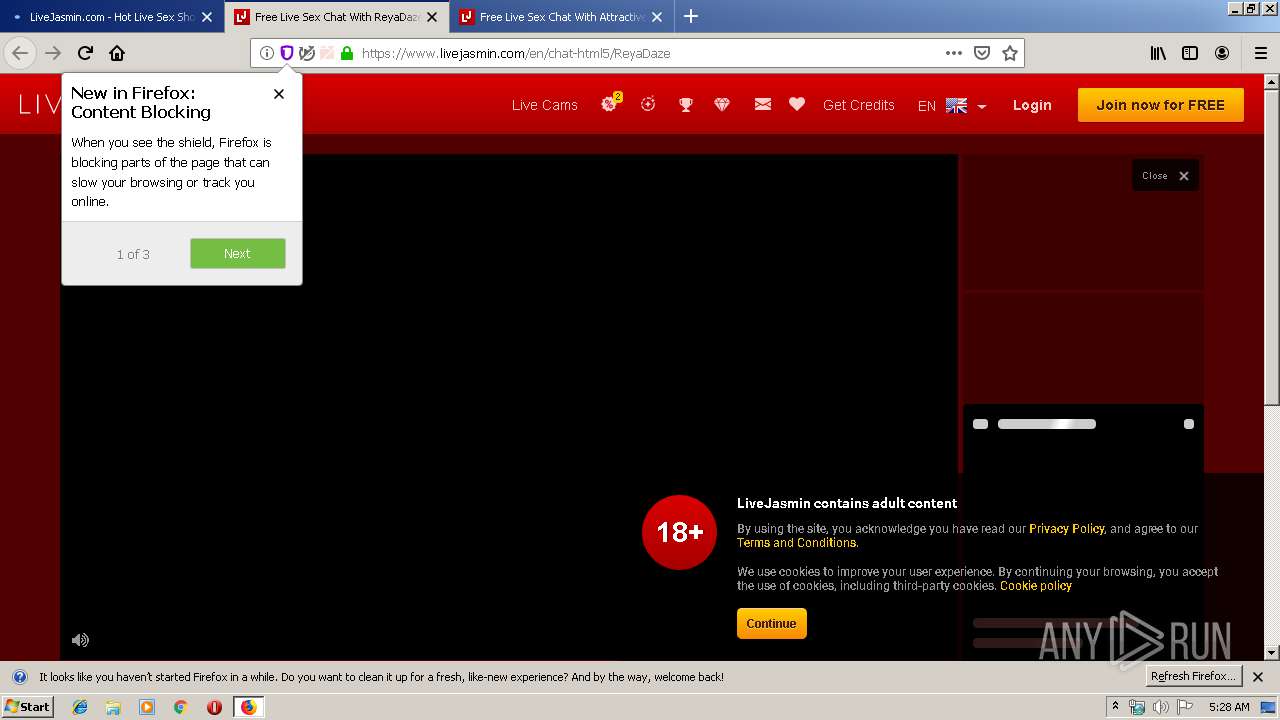Click Join now for FREE button

tap(1161, 105)
